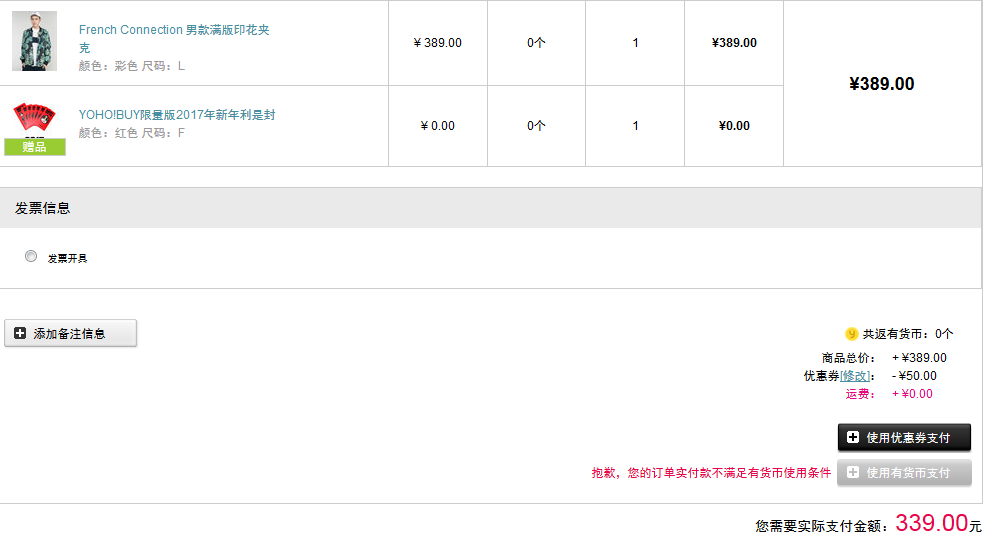Click the yellow YOHO coin icon
The height and width of the screenshot is (537, 984).
[852, 334]
